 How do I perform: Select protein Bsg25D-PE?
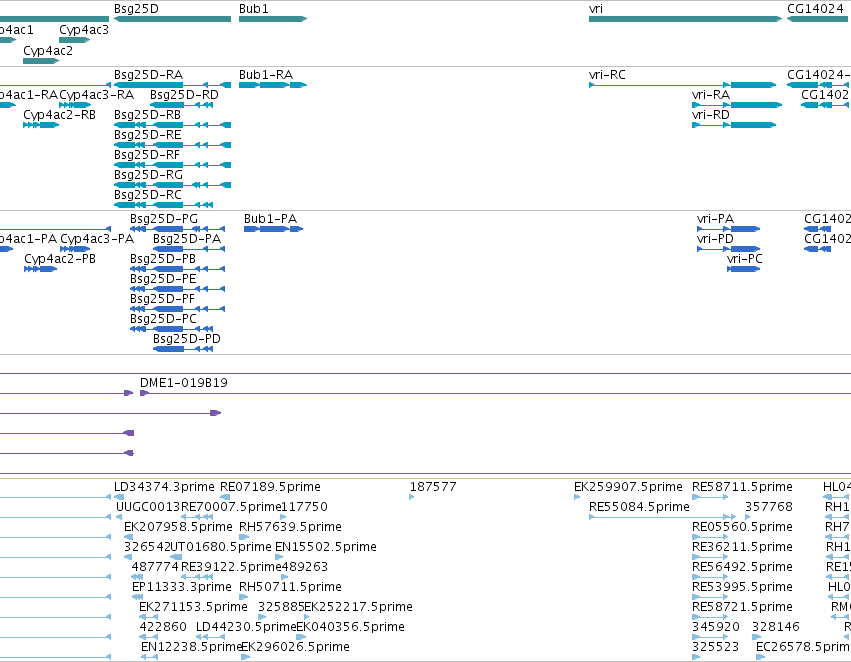[177, 289]
